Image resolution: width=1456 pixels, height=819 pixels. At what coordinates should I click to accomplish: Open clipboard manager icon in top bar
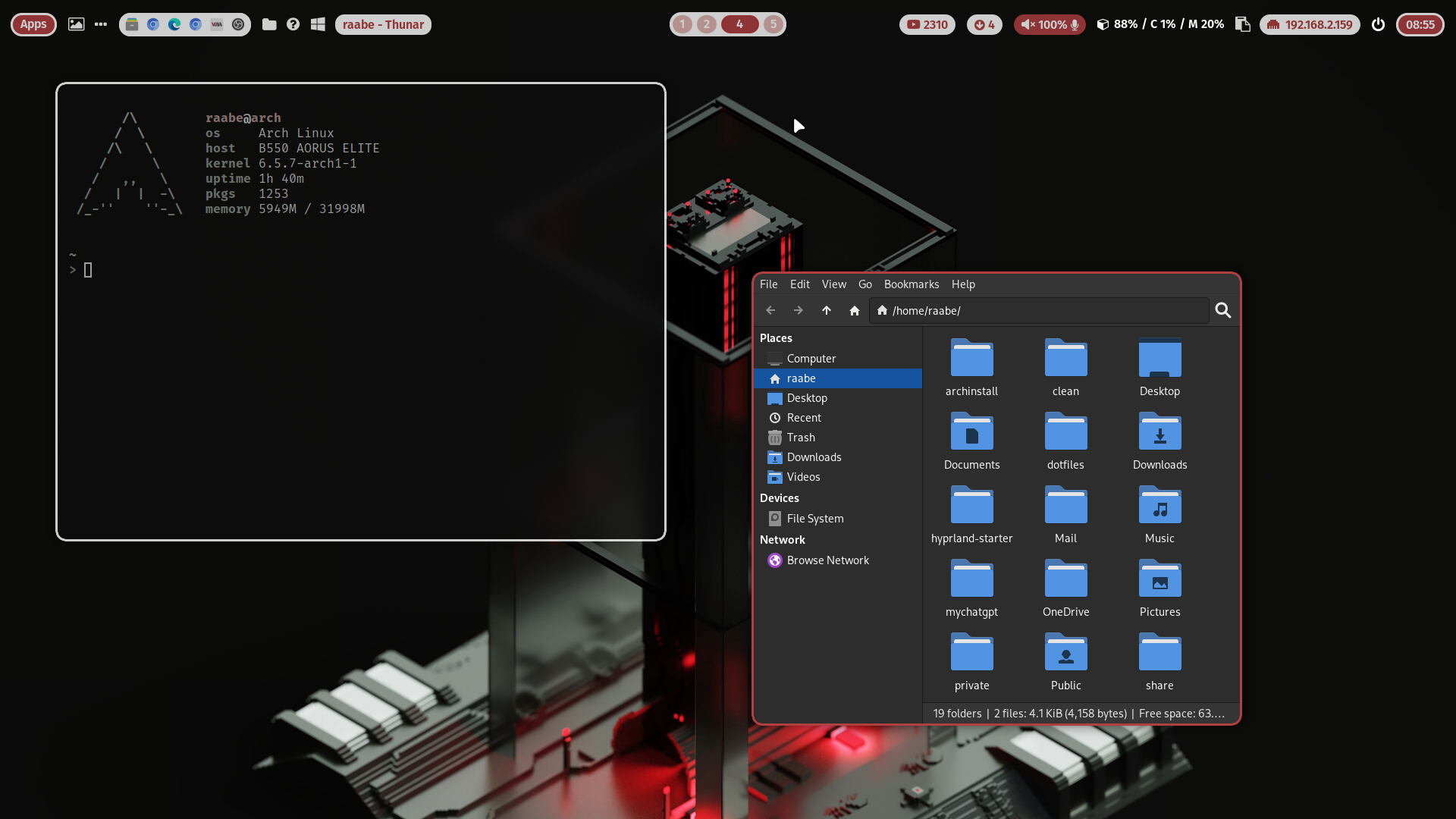click(x=1242, y=24)
